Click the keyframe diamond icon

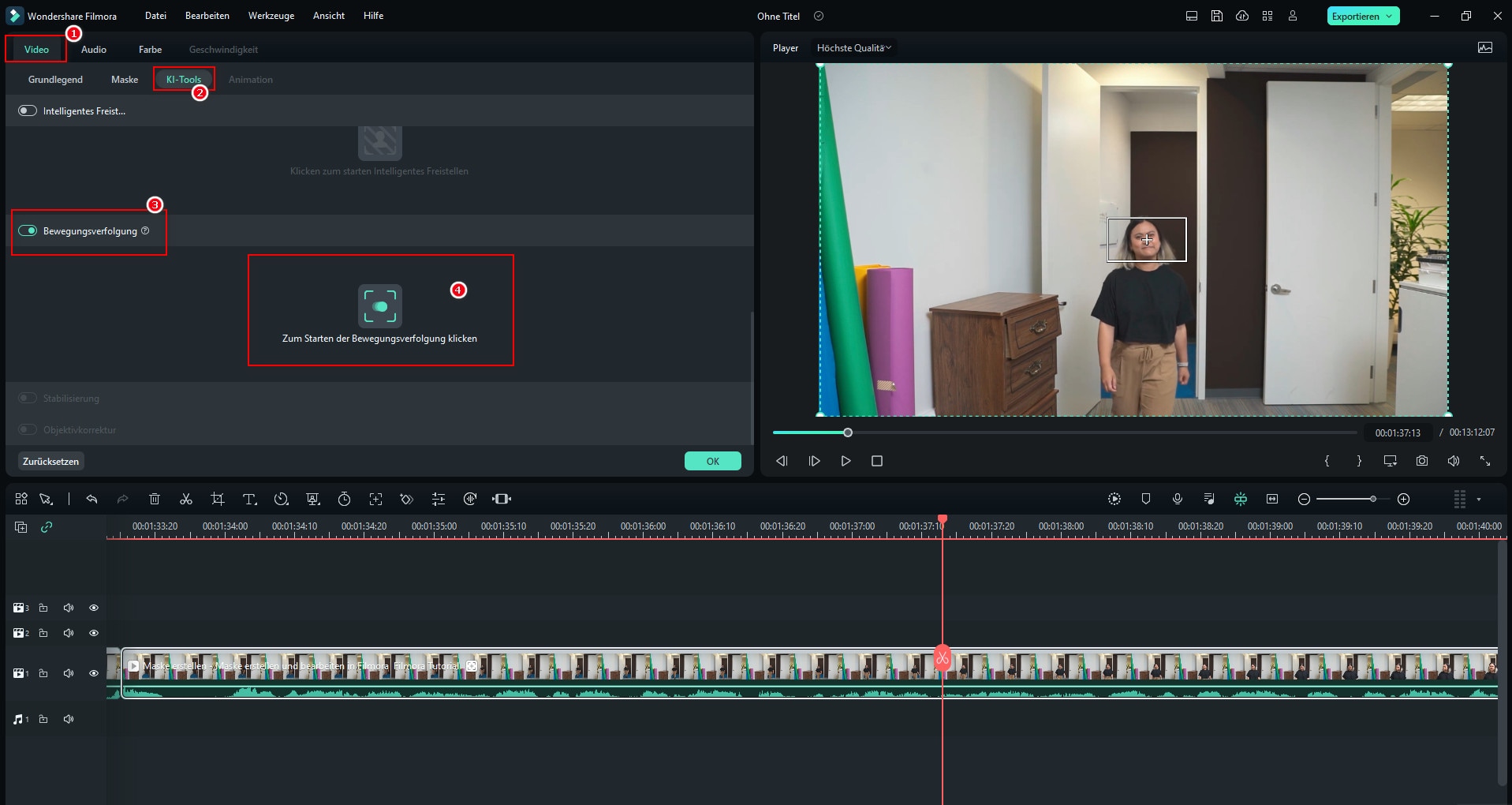pos(407,499)
